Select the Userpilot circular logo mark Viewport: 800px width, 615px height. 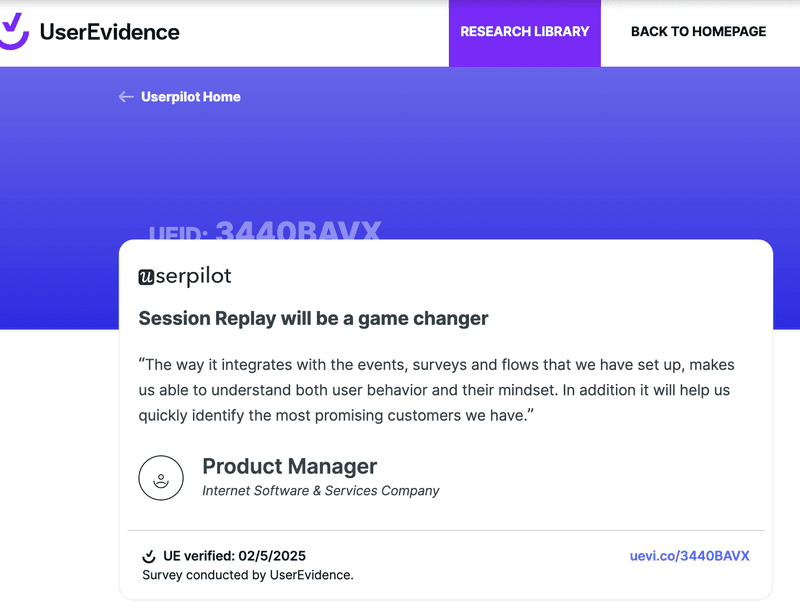tap(148, 276)
